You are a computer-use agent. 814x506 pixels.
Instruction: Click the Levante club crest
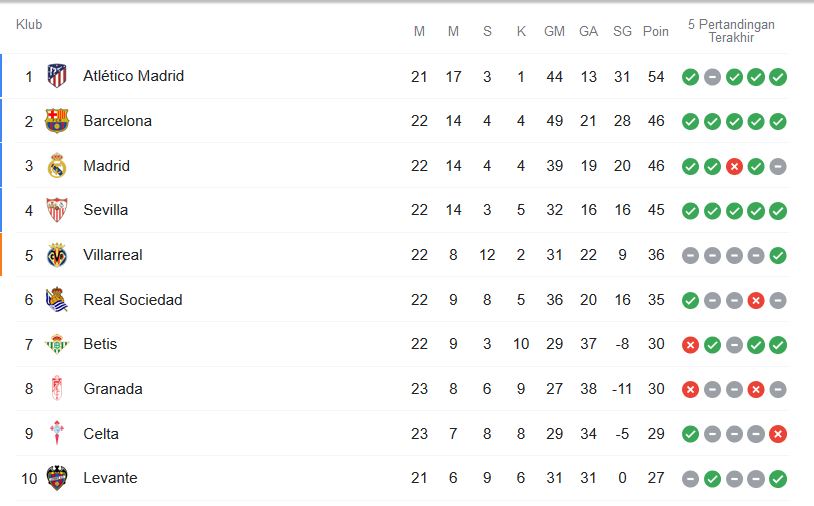[x=57, y=478]
